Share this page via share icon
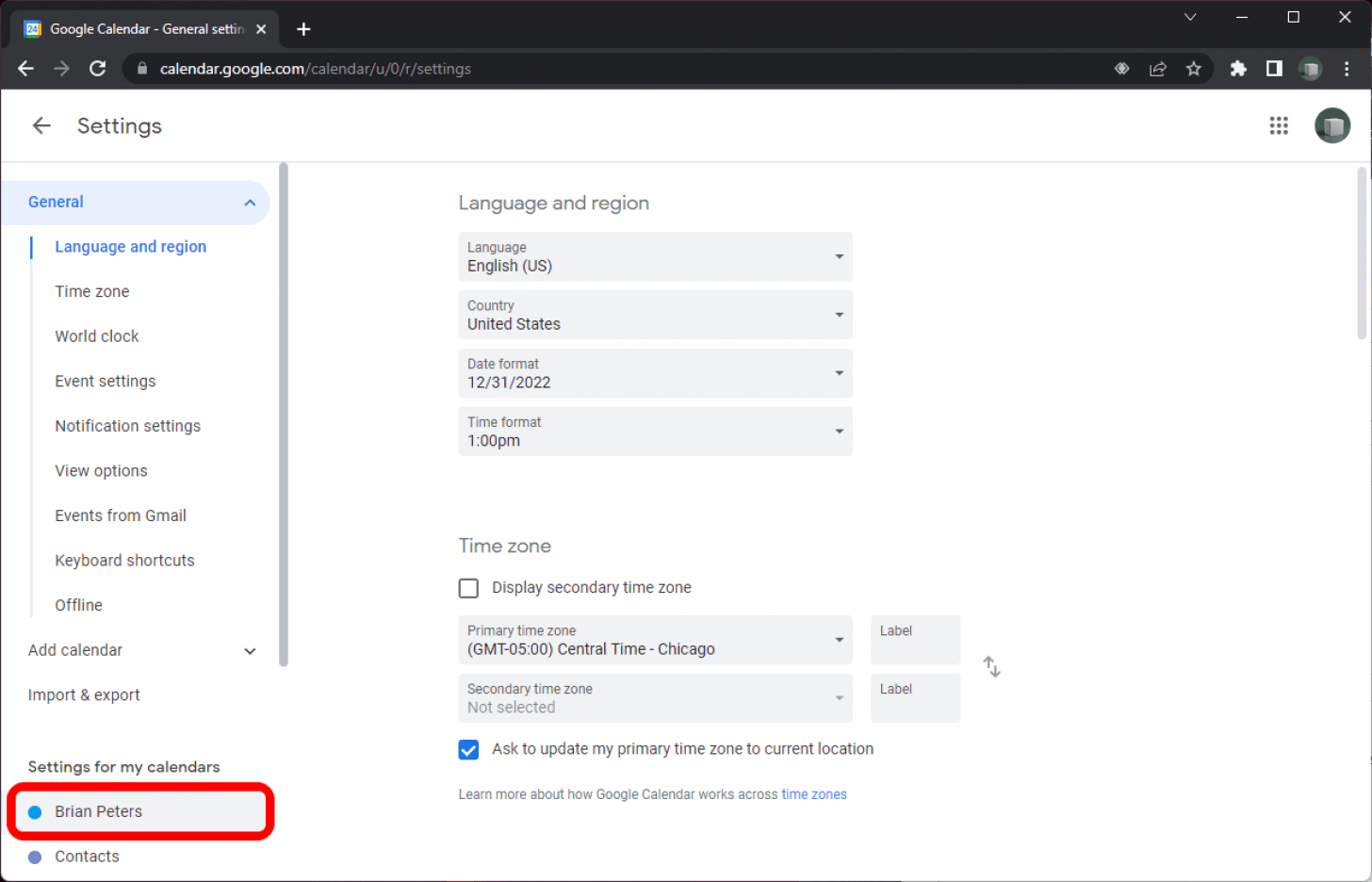The width and height of the screenshot is (1372, 882). pos(1158,69)
